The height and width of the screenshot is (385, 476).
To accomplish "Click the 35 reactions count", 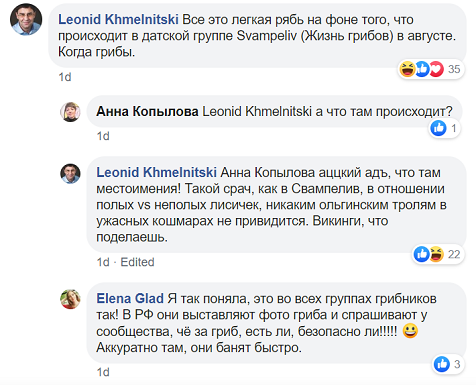I will pyautogui.click(x=454, y=69).
